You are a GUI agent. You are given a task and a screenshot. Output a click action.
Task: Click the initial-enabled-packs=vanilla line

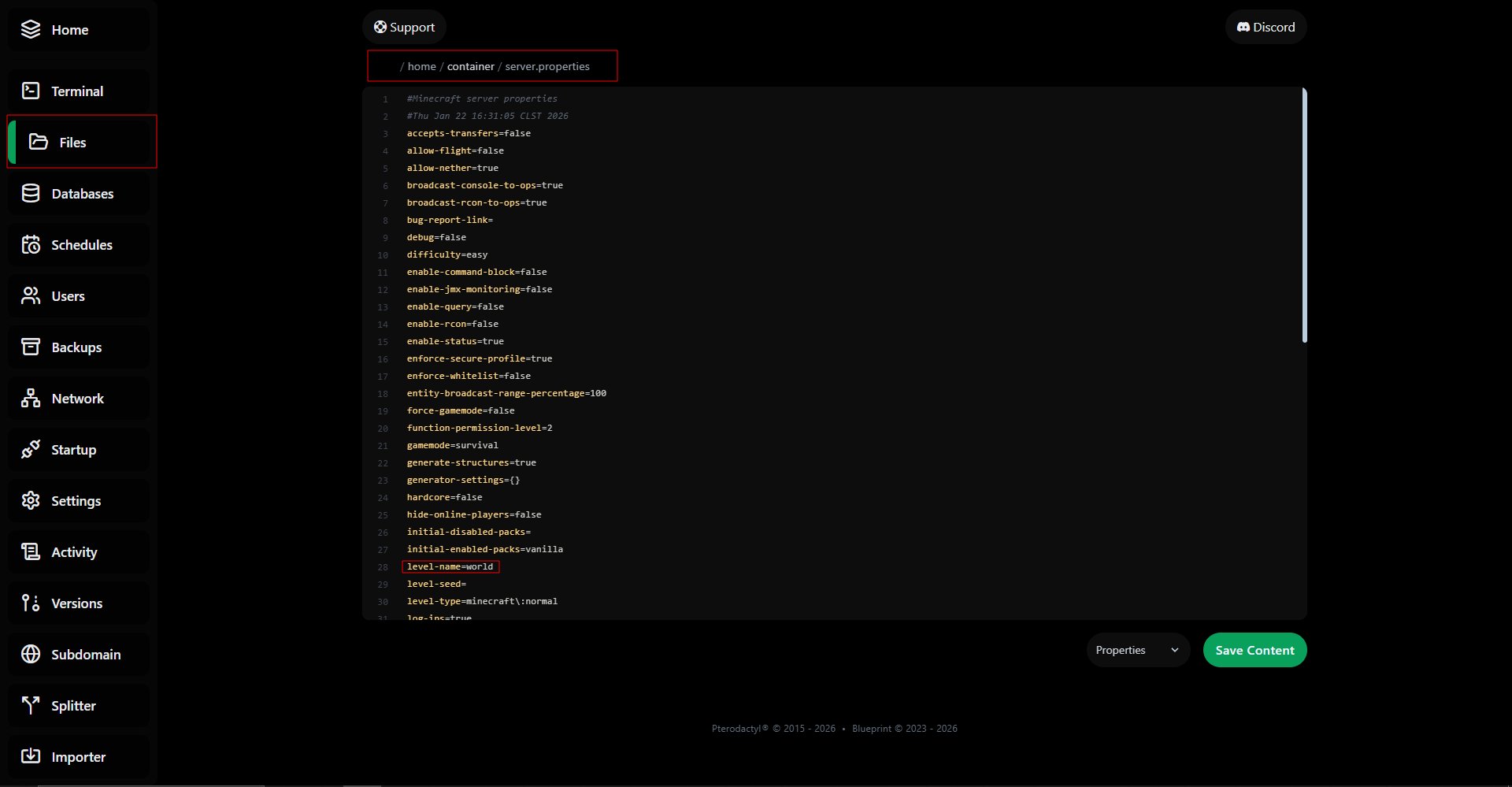pyautogui.click(x=484, y=549)
